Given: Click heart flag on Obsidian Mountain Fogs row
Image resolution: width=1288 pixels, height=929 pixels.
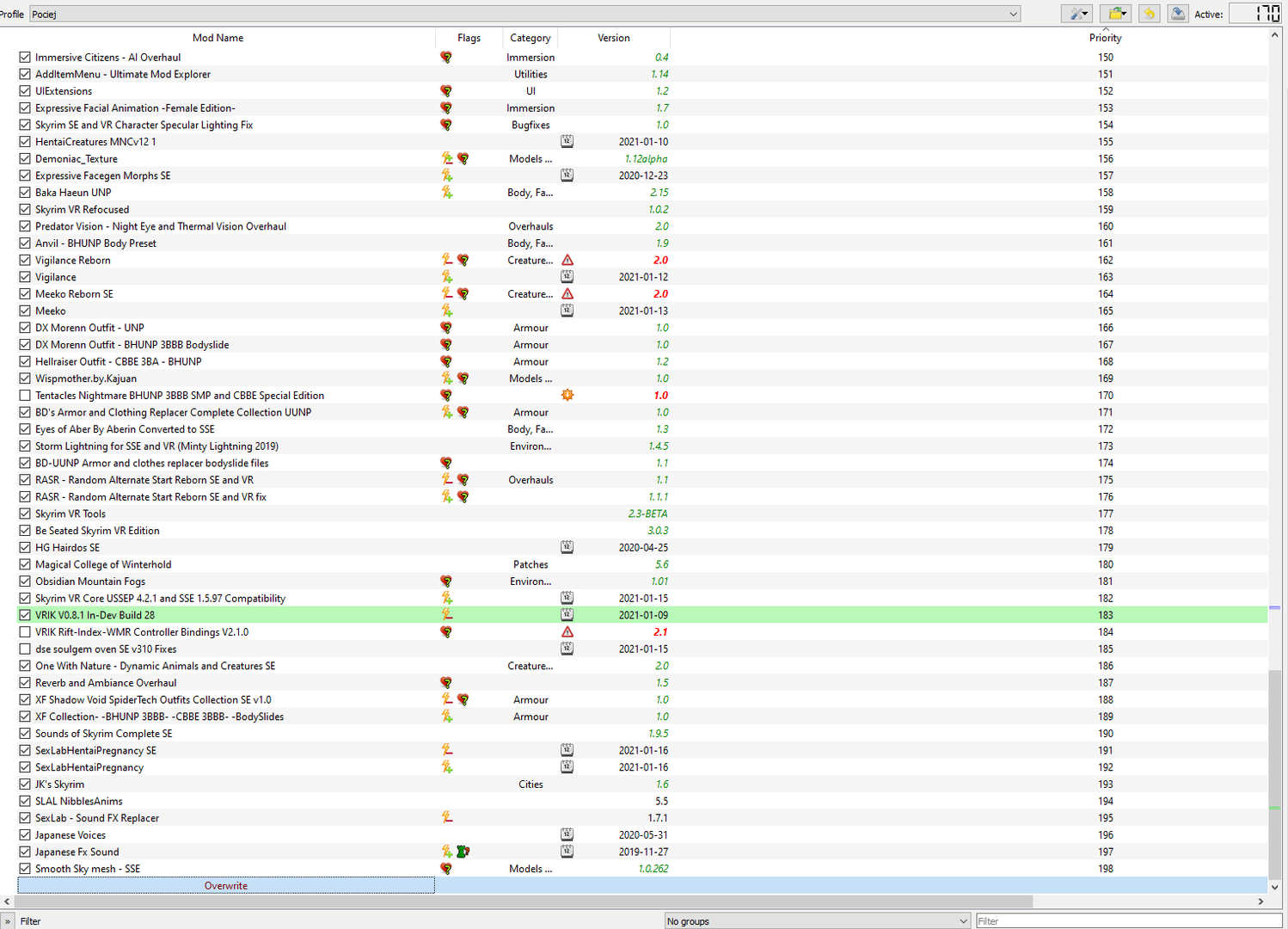Looking at the screenshot, I should [446, 581].
